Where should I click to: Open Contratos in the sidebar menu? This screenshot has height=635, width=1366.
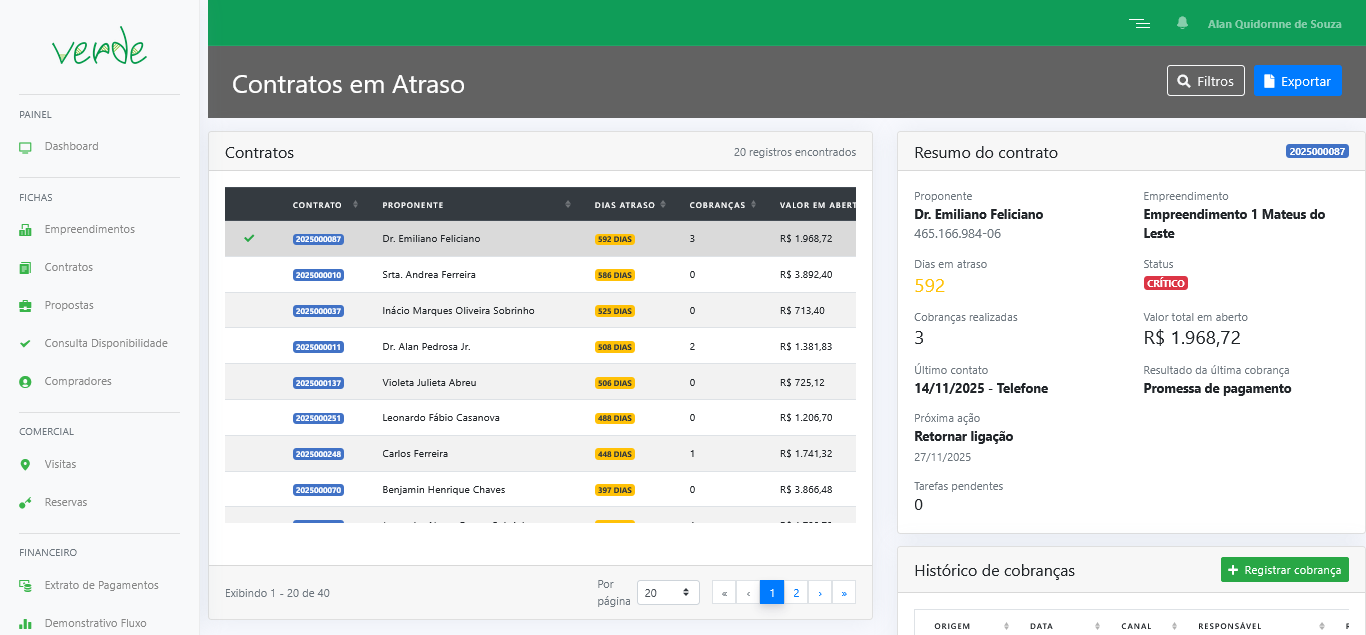[68, 268]
